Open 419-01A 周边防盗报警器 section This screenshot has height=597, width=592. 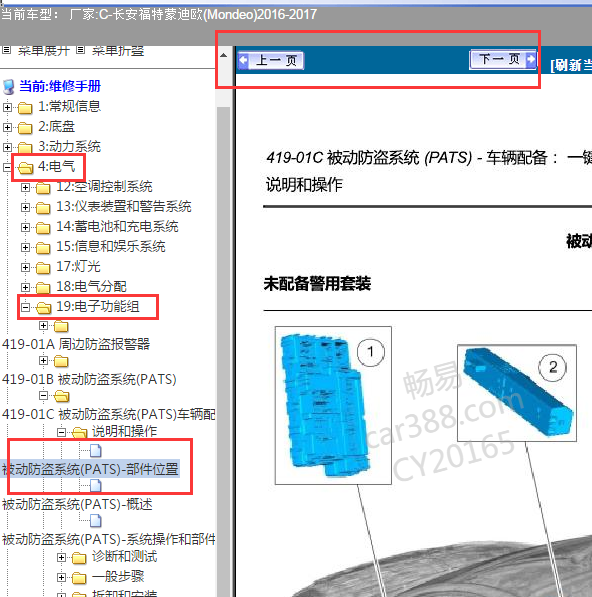coord(76,344)
